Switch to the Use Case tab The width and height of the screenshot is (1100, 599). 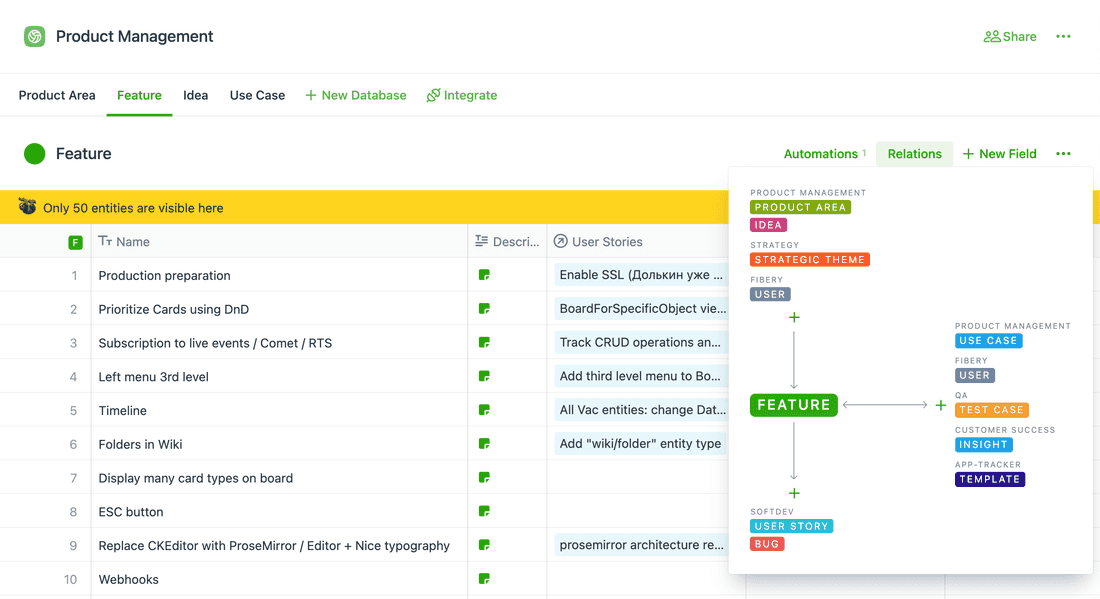click(x=257, y=95)
